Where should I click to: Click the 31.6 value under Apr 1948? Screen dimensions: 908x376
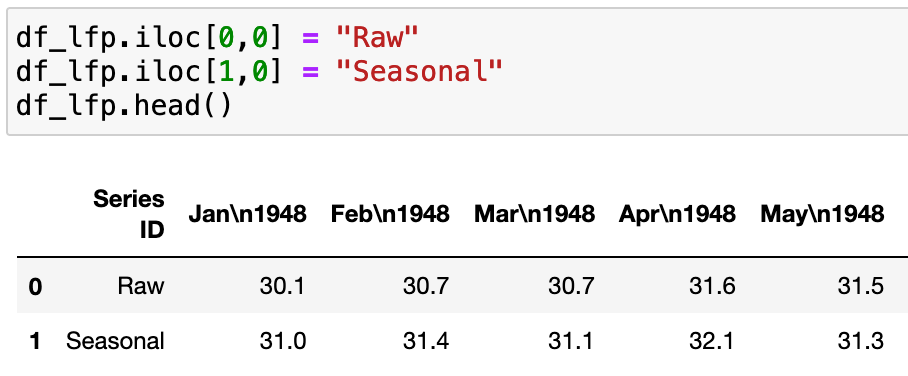coord(712,286)
